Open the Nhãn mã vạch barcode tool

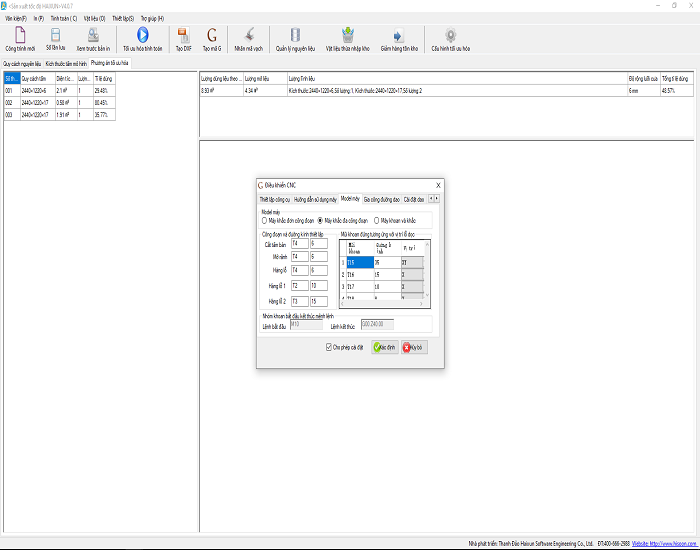coord(248,35)
